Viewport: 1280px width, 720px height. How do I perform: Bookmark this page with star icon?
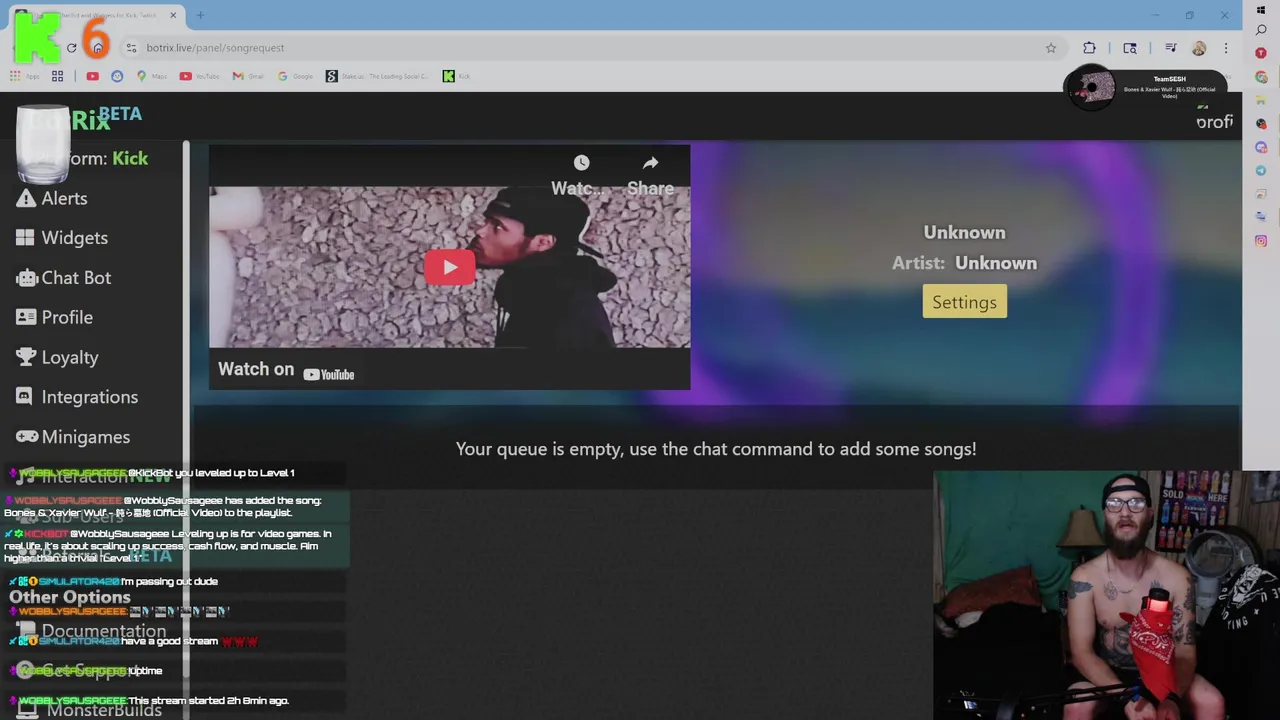click(x=1051, y=48)
